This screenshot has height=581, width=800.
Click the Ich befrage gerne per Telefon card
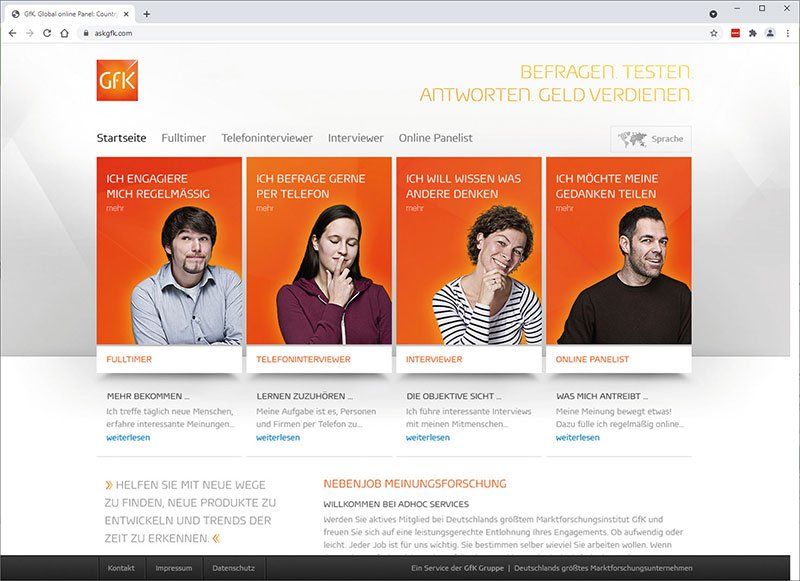click(319, 250)
